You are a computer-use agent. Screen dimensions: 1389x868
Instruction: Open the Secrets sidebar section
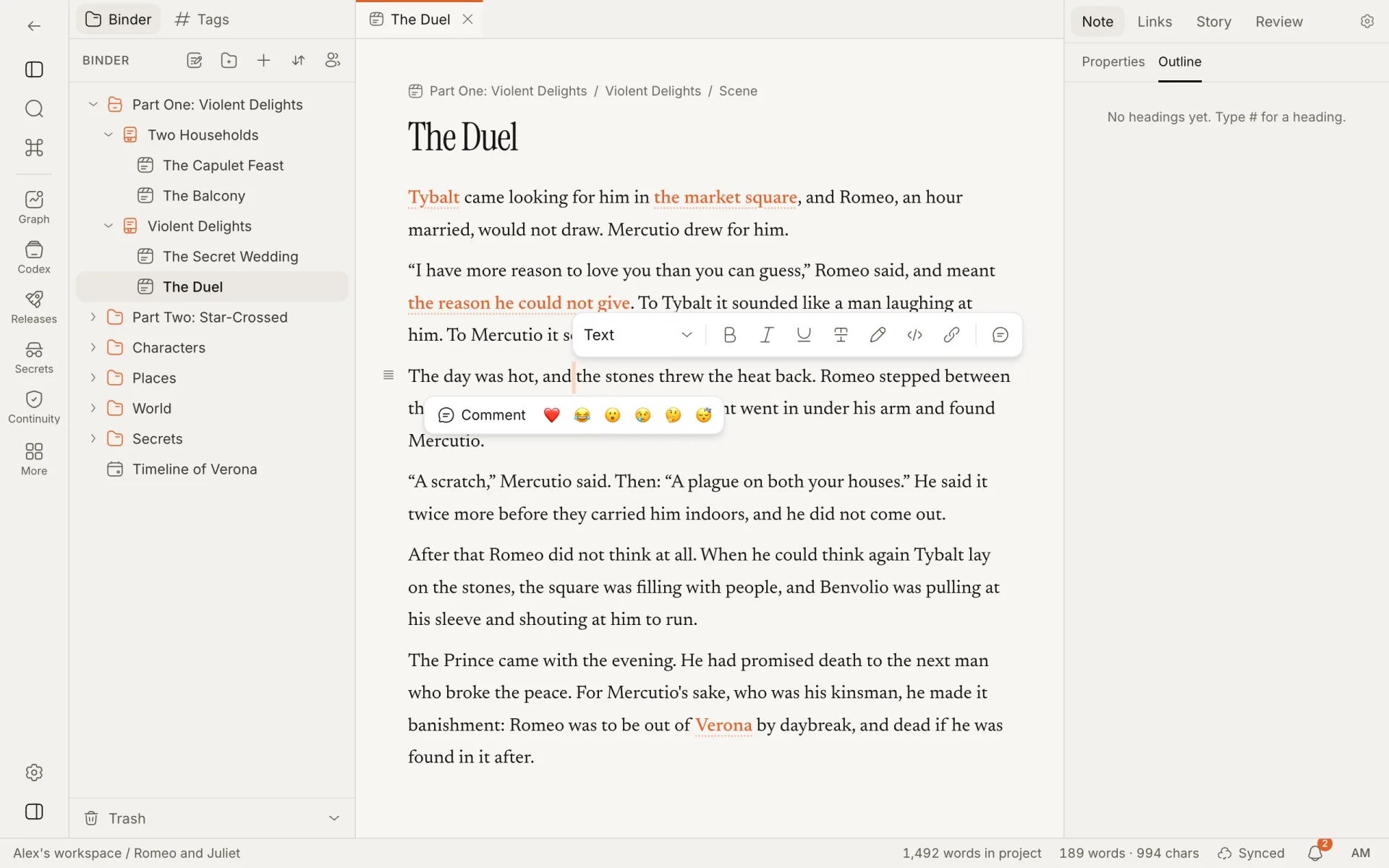click(34, 357)
